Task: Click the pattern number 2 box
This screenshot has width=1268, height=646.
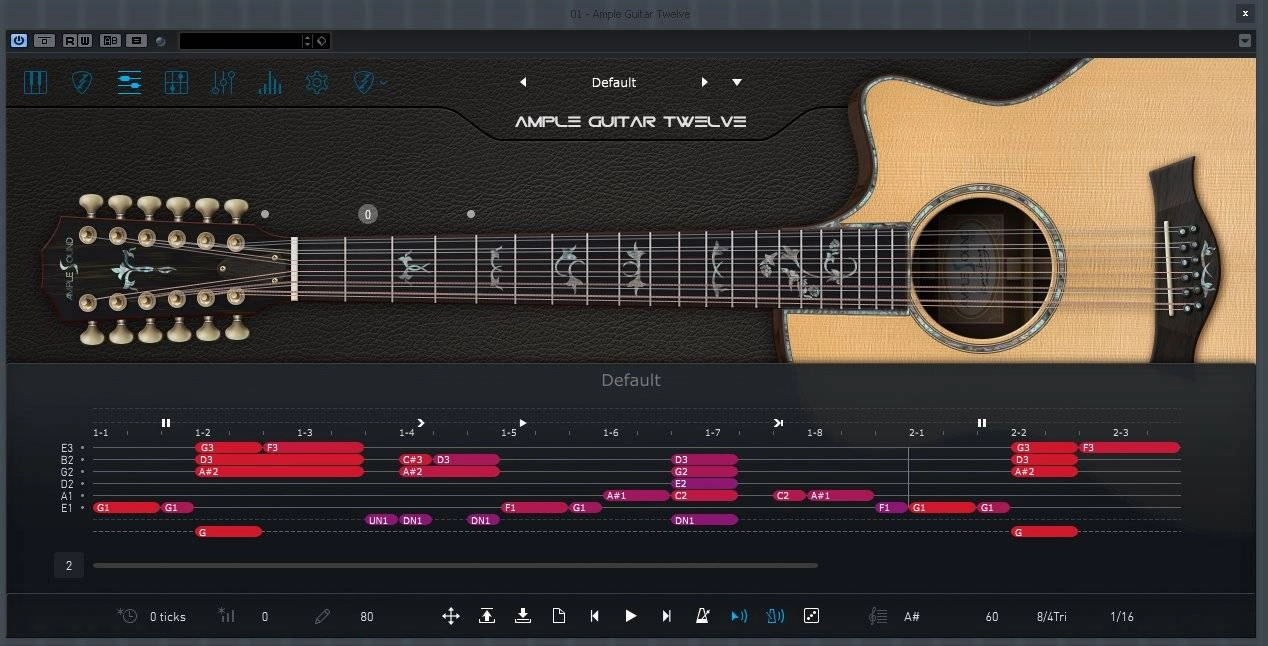Action: click(x=69, y=566)
